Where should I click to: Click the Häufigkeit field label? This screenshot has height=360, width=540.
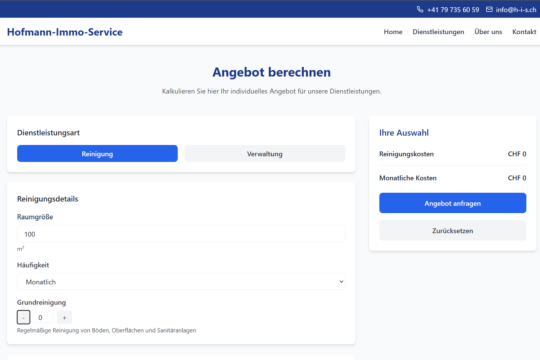pyautogui.click(x=33, y=265)
